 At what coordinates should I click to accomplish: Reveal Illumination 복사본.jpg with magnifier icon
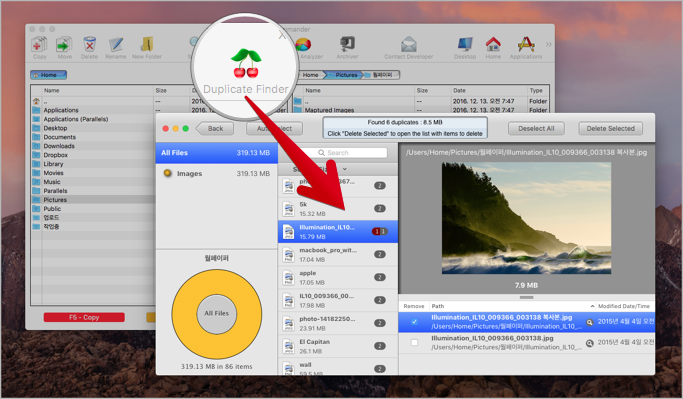pos(589,322)
